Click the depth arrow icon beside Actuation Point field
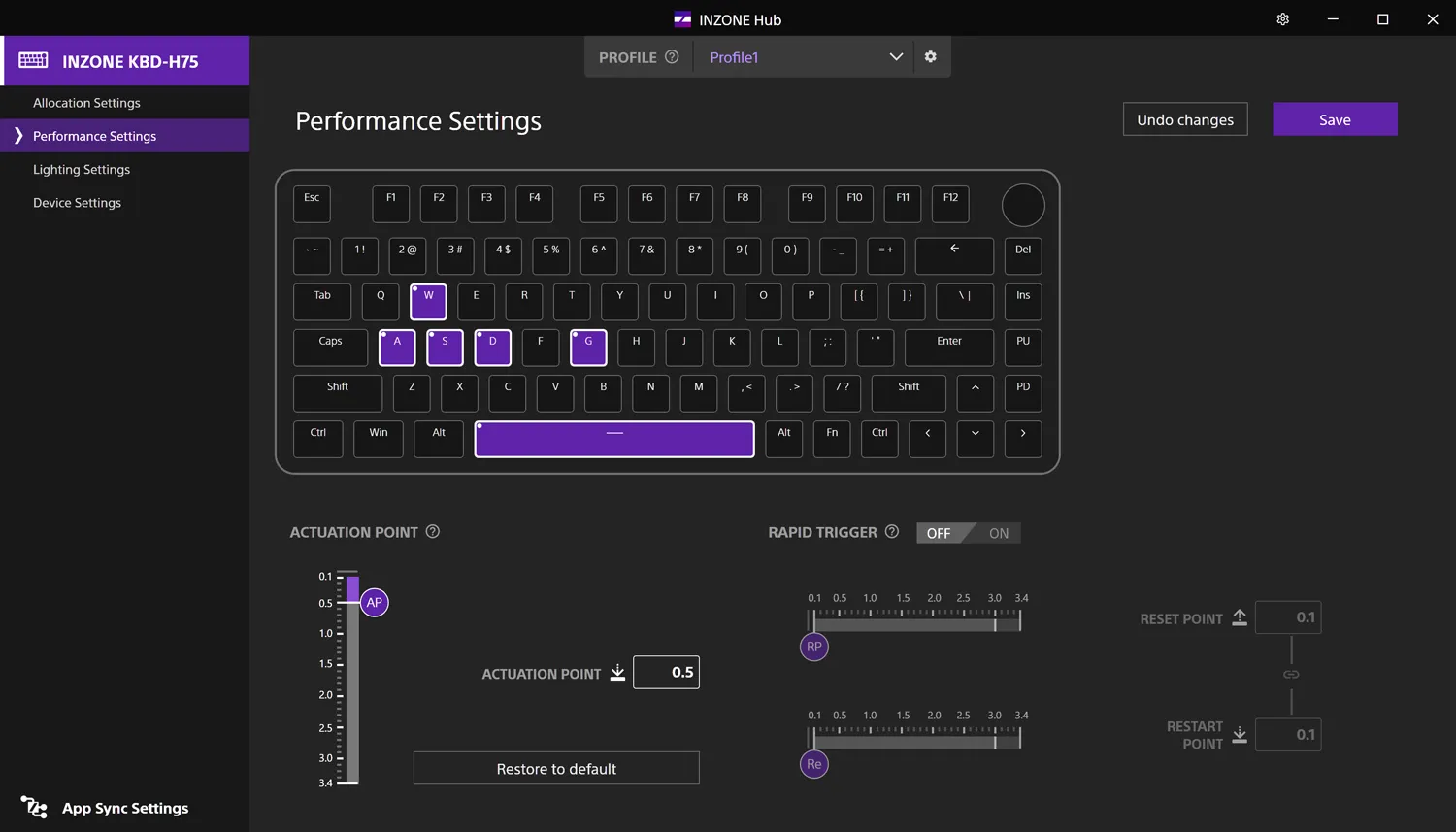 pos(617,672)
